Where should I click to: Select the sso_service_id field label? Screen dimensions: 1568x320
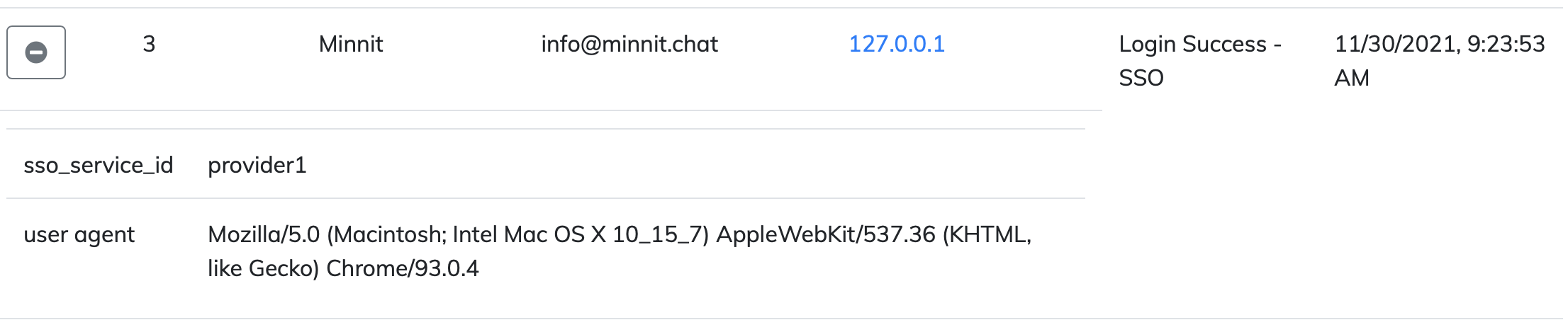click(99, 165)
